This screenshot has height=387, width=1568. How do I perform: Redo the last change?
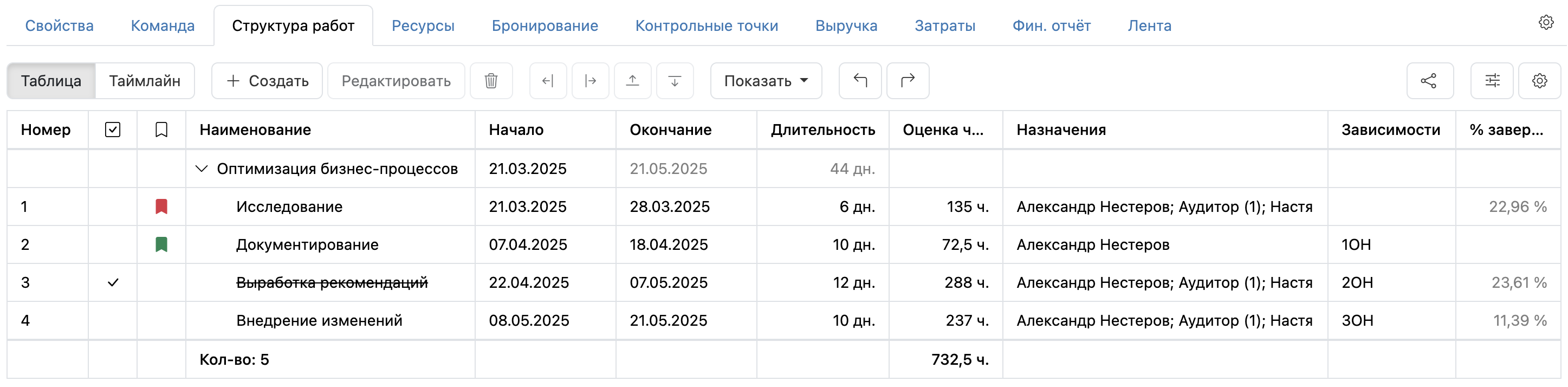[x=908, y=80]
